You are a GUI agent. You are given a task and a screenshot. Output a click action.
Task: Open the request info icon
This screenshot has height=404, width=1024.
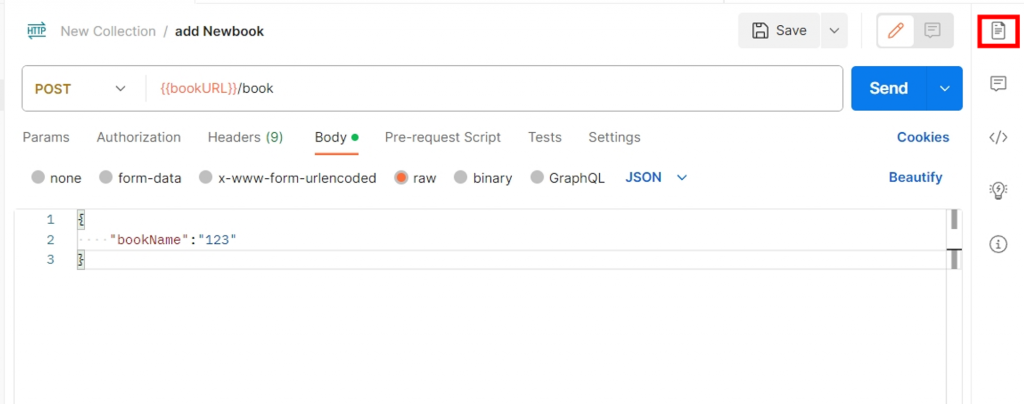(997, 244)
